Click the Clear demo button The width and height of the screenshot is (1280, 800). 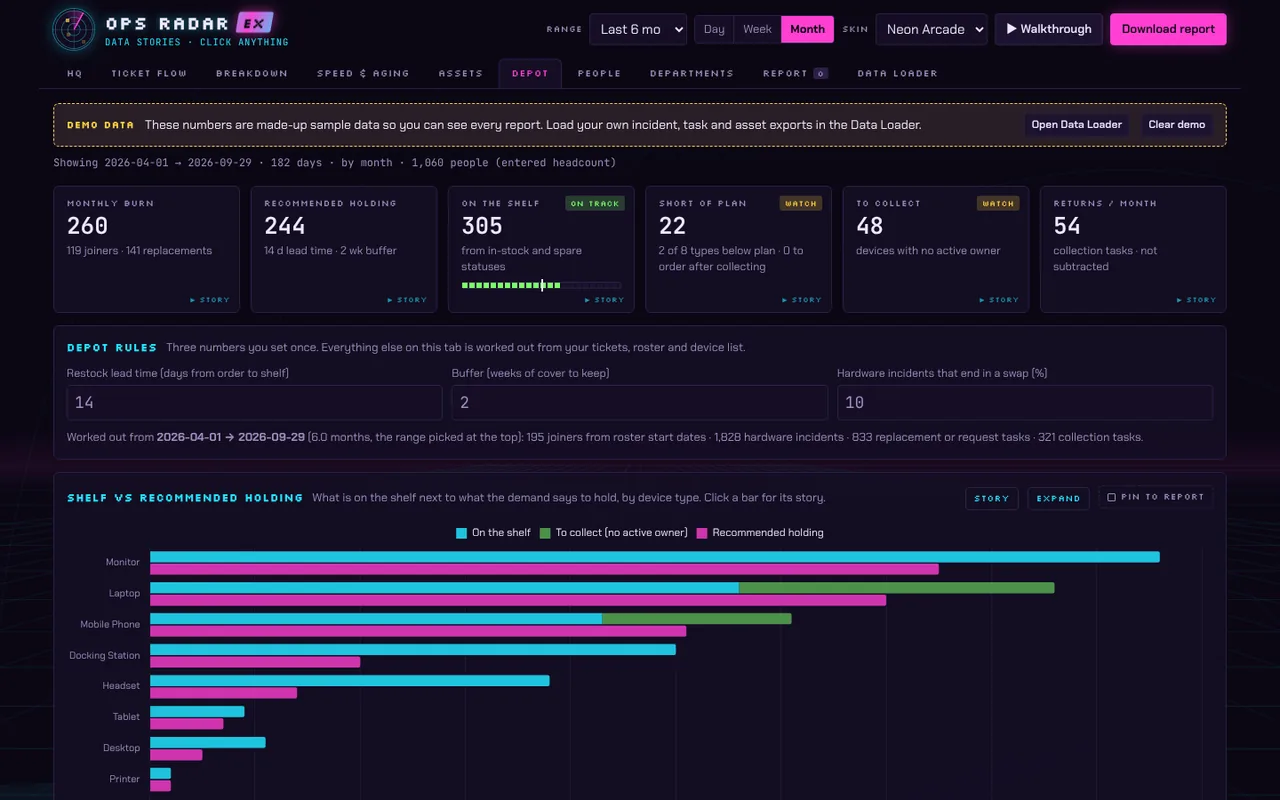(x=1177, y=125)
